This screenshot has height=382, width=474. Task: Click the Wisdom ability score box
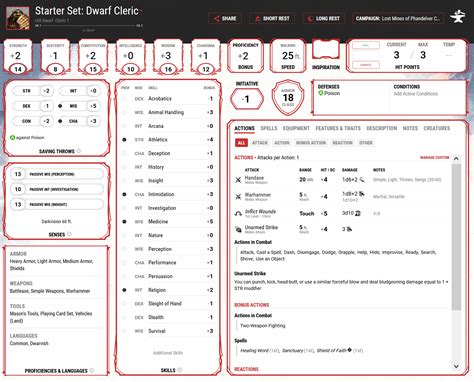tap(168, 56)
